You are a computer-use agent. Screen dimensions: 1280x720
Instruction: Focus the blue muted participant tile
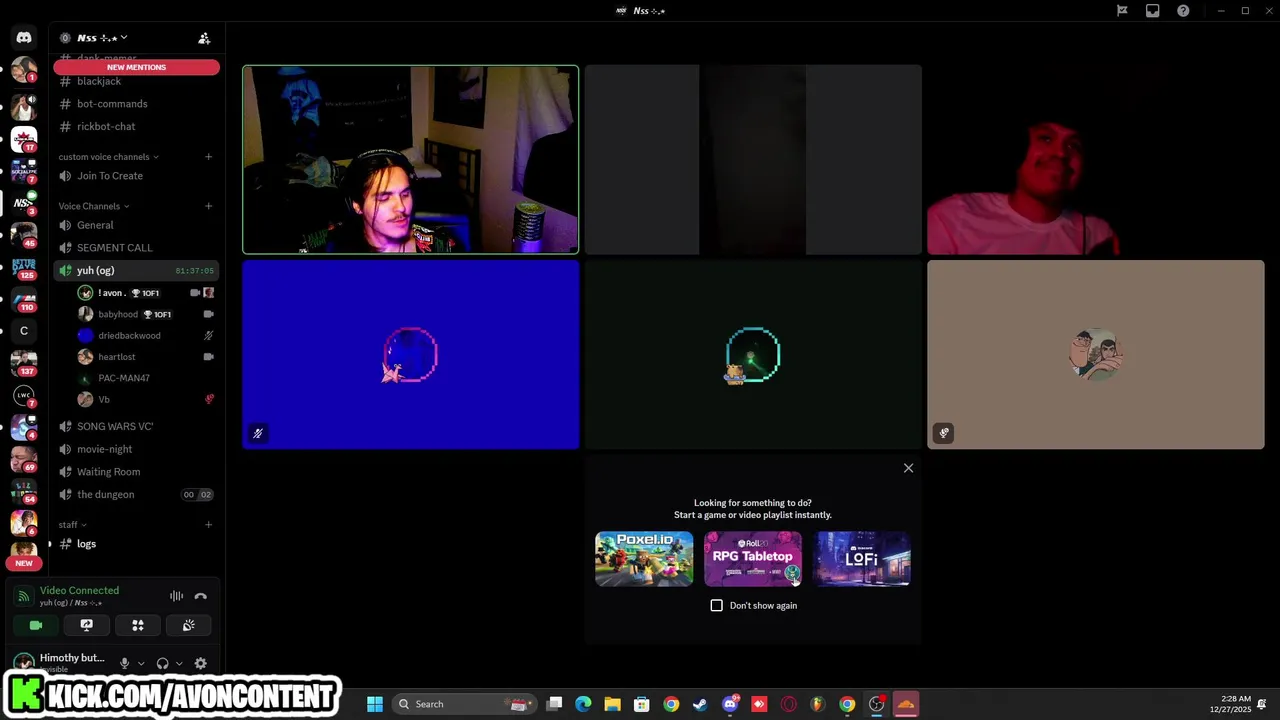click(410, 355)
